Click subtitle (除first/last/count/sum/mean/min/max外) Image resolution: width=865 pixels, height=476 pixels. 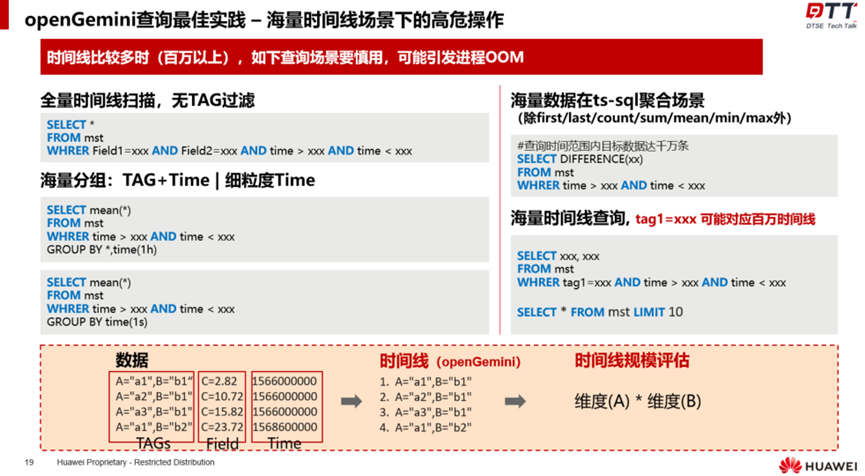point(654,118)
